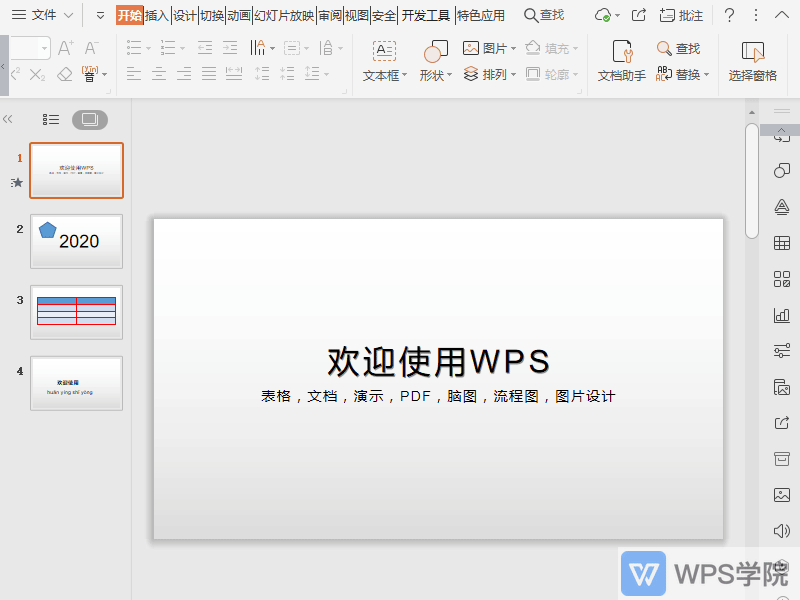Insert a picture with the 图片 tool

(x=487, y=47)
